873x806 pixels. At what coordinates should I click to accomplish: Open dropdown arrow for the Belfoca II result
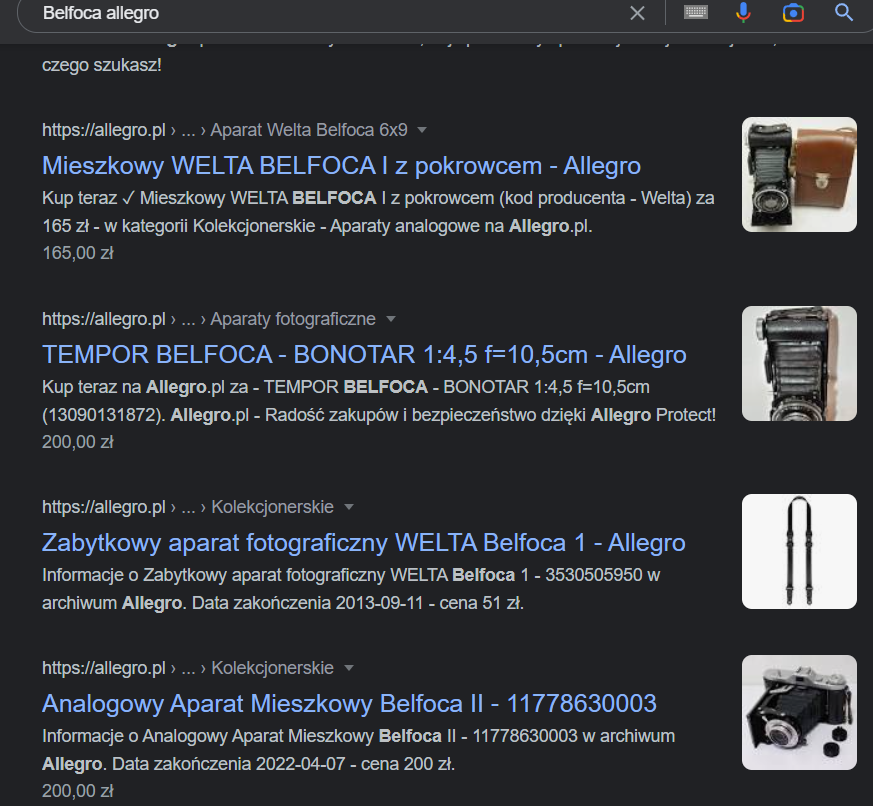348,667
